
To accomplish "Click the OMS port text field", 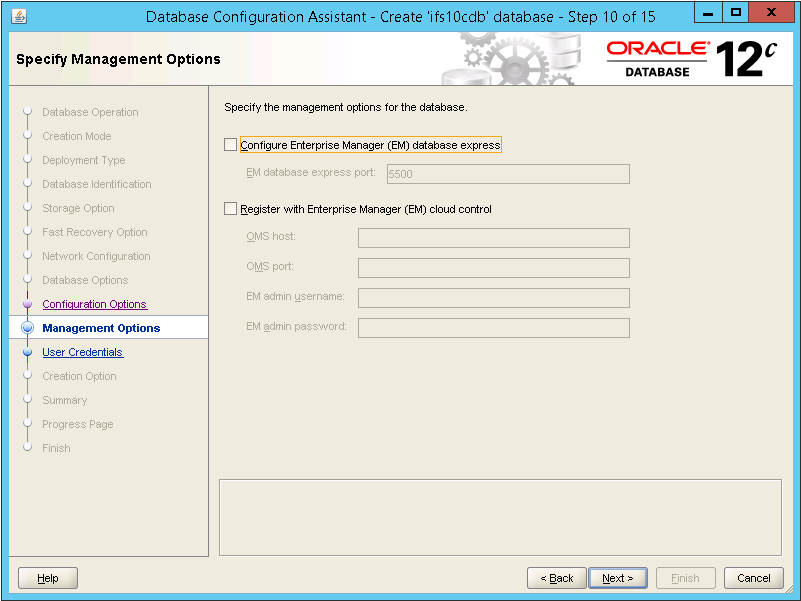I will [493, 267].
